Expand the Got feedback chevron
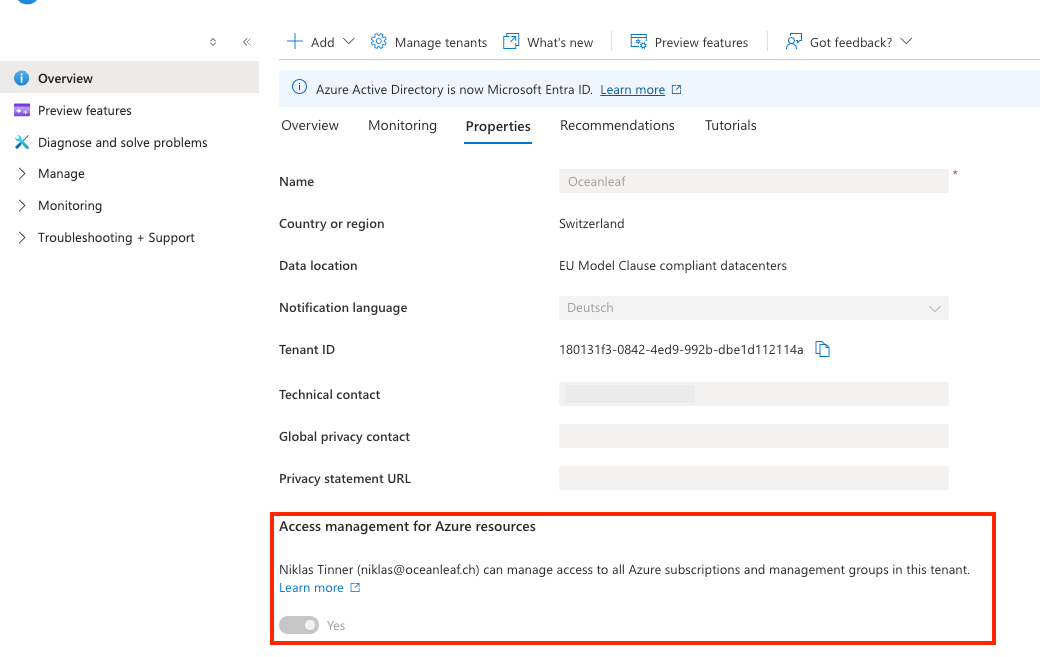 [x=907, y=42]
